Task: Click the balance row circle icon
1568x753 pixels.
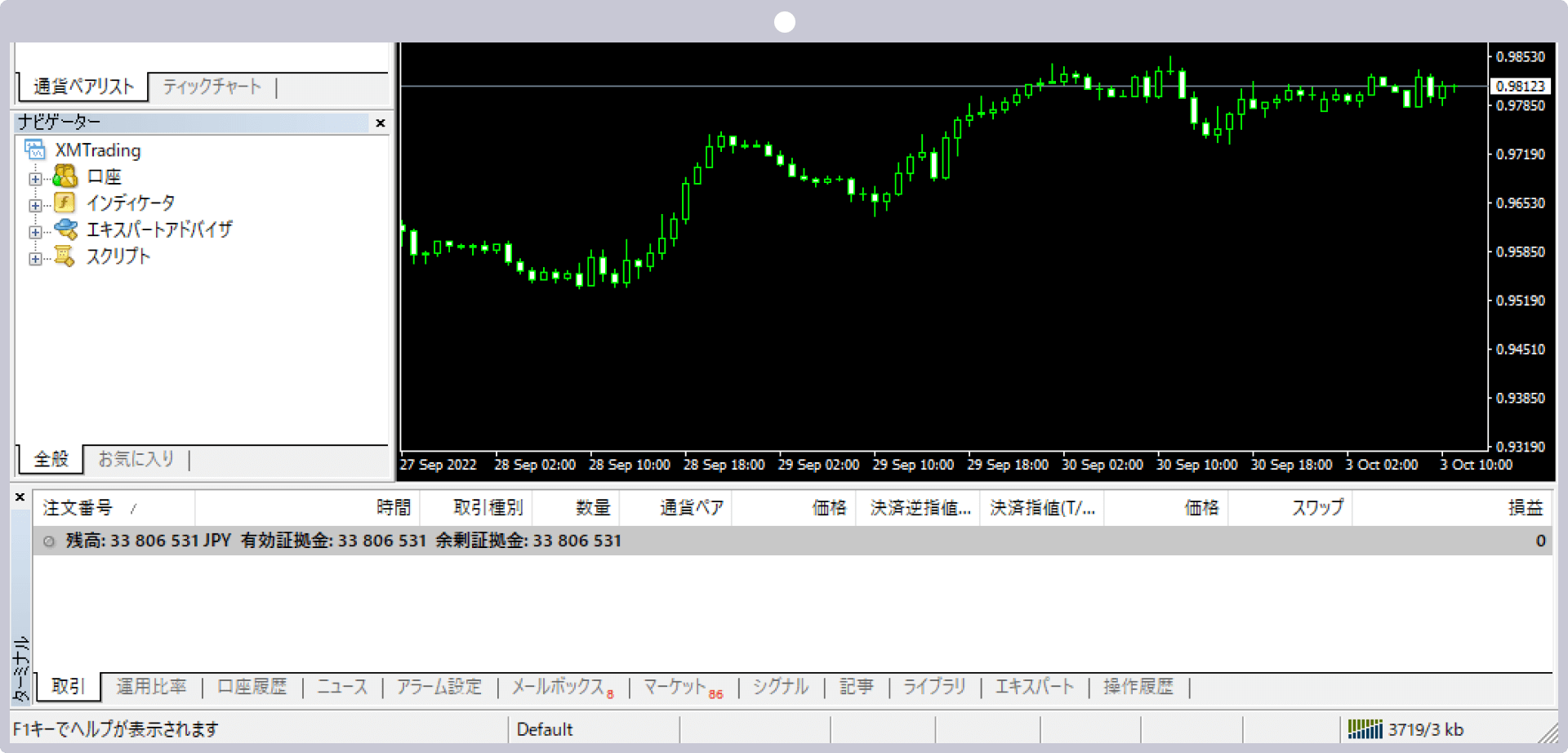Action: [49, 541]
